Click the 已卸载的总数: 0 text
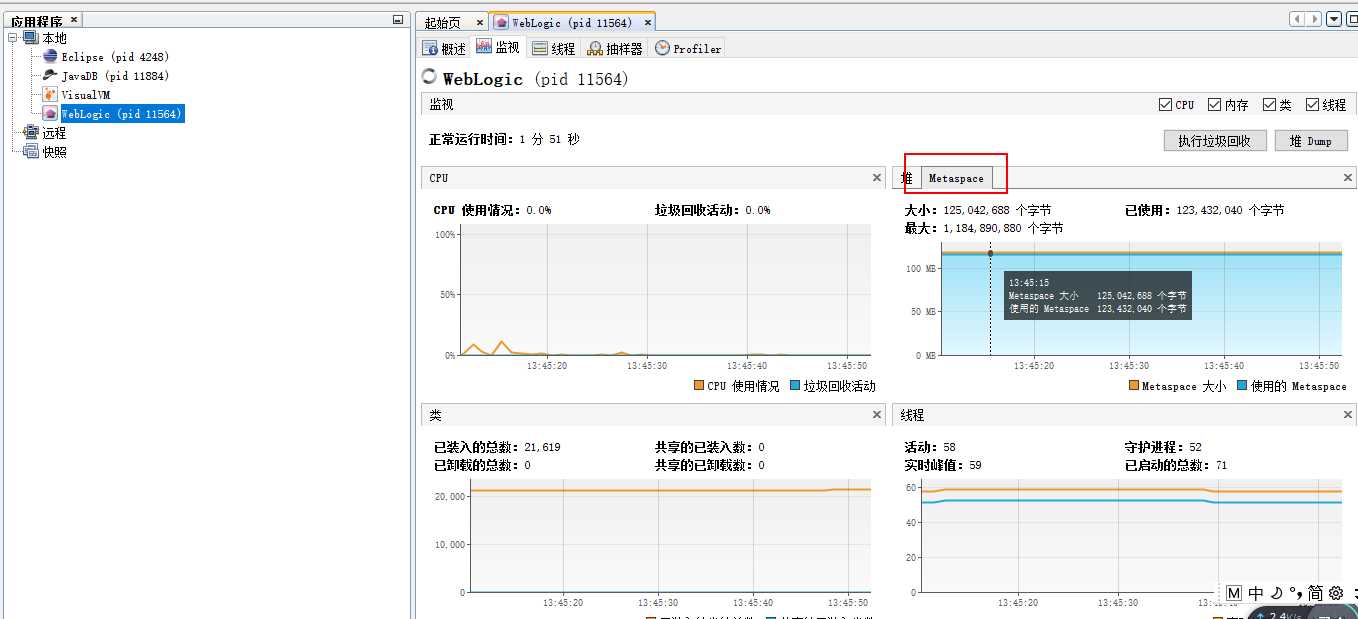Image resolution: width=1358 pixels, height=619 pixels. (x=482, y=465)
